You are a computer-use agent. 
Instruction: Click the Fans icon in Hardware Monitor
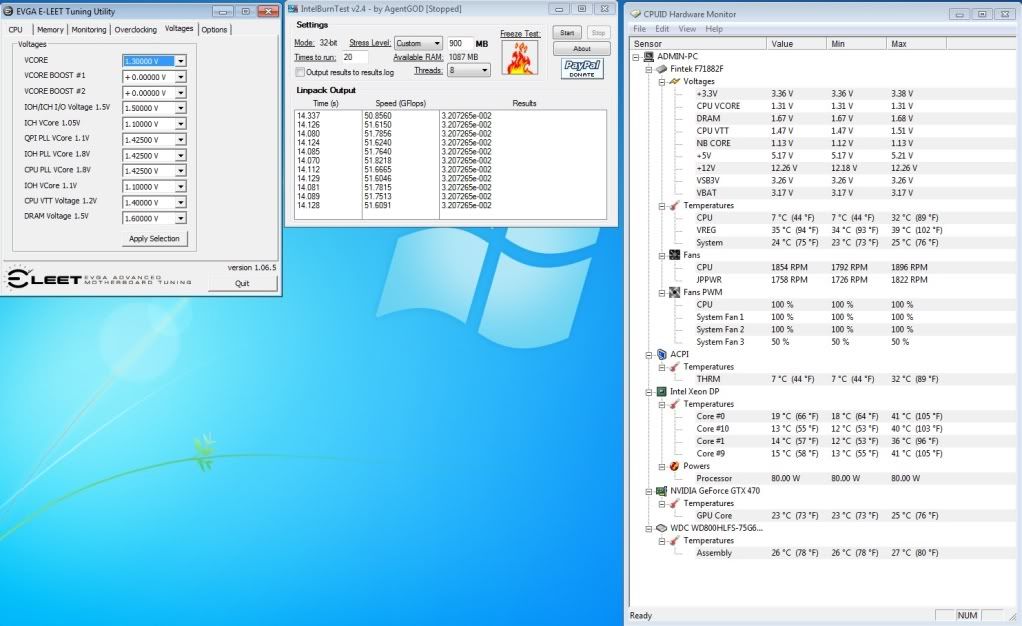tap(675, 255)
